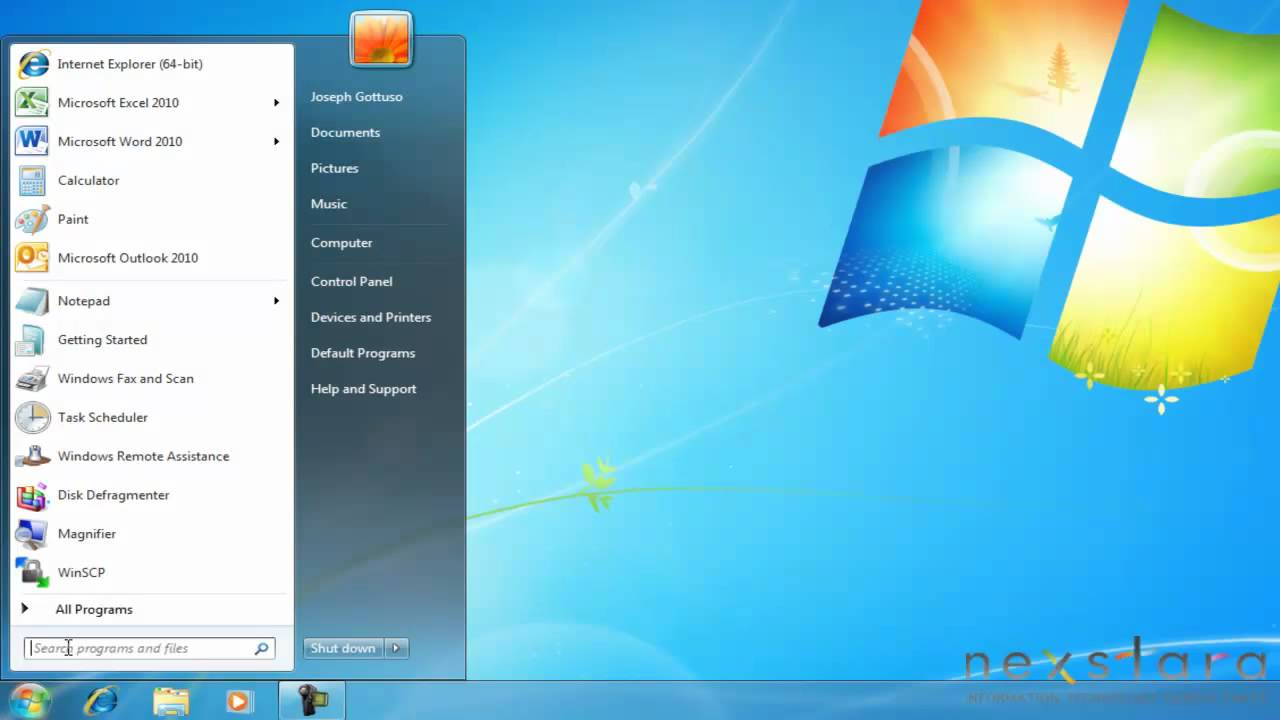This screenshot has height=720, width=1280.
Task: Select the WinSCP text label
Action: click(81, 573)
